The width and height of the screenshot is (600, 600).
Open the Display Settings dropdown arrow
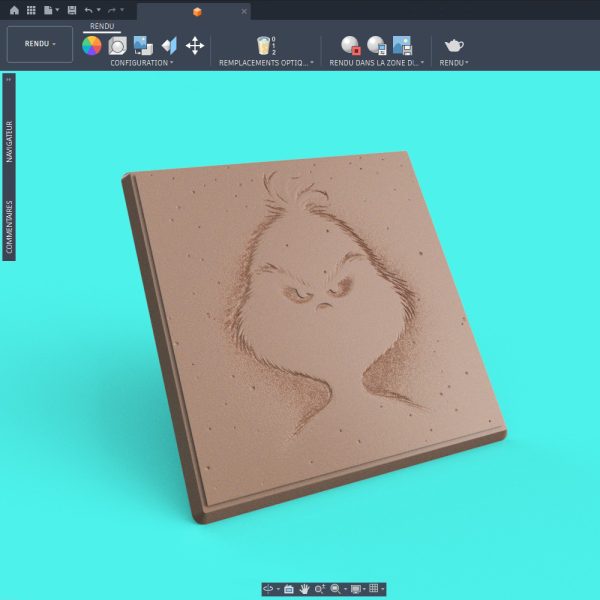click(x=364, y=589)
